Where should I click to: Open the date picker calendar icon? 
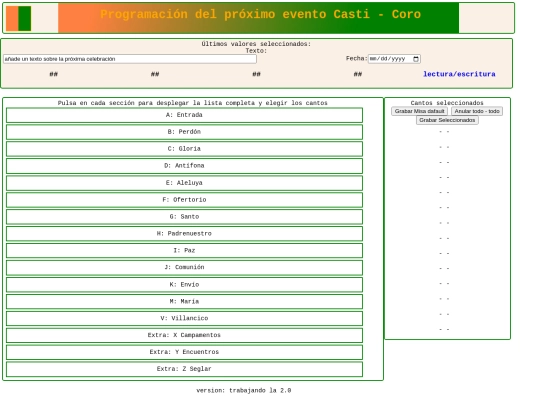(x=416, y=59)
